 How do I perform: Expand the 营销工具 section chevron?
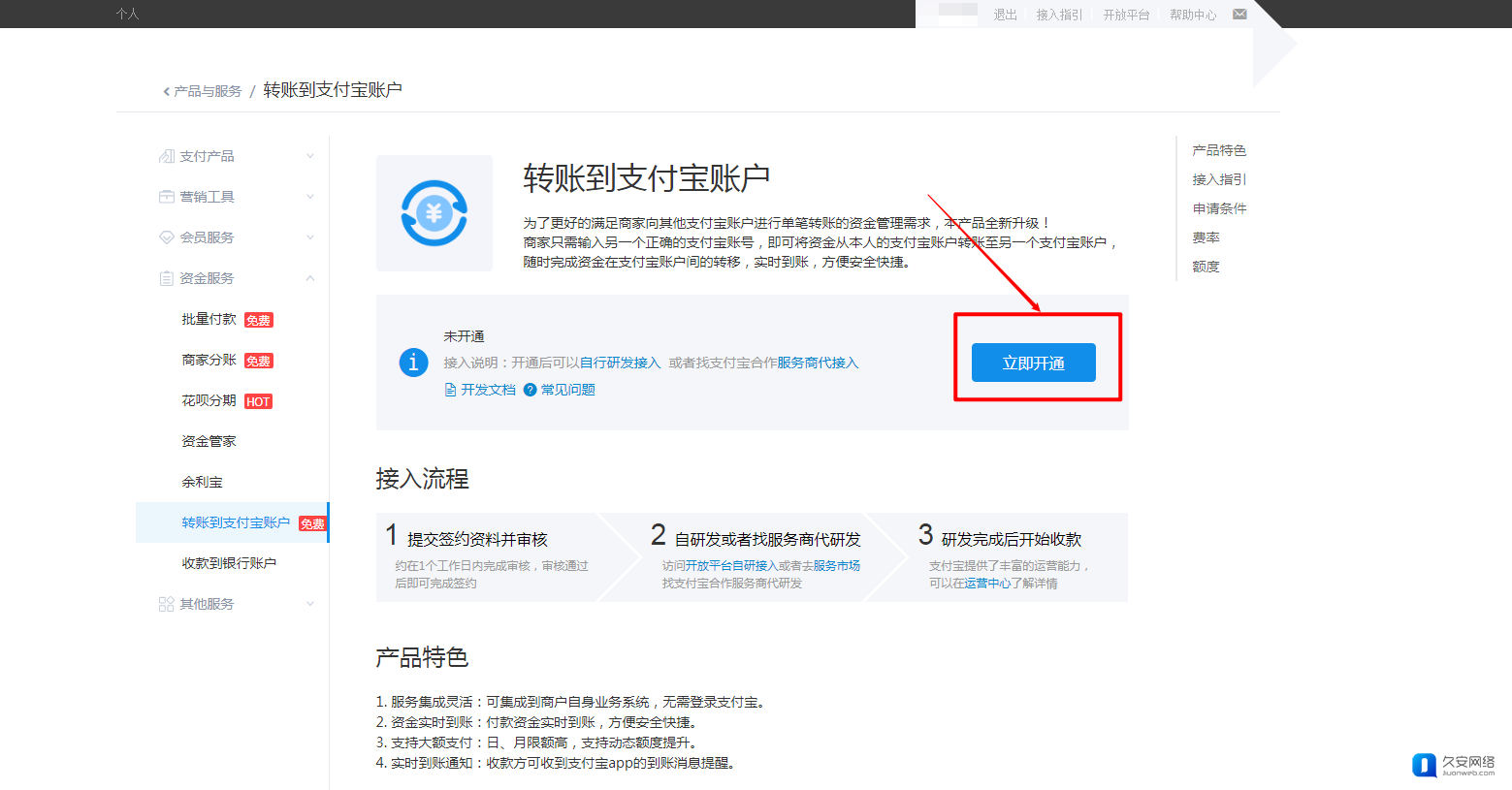[x=310, y=197]
